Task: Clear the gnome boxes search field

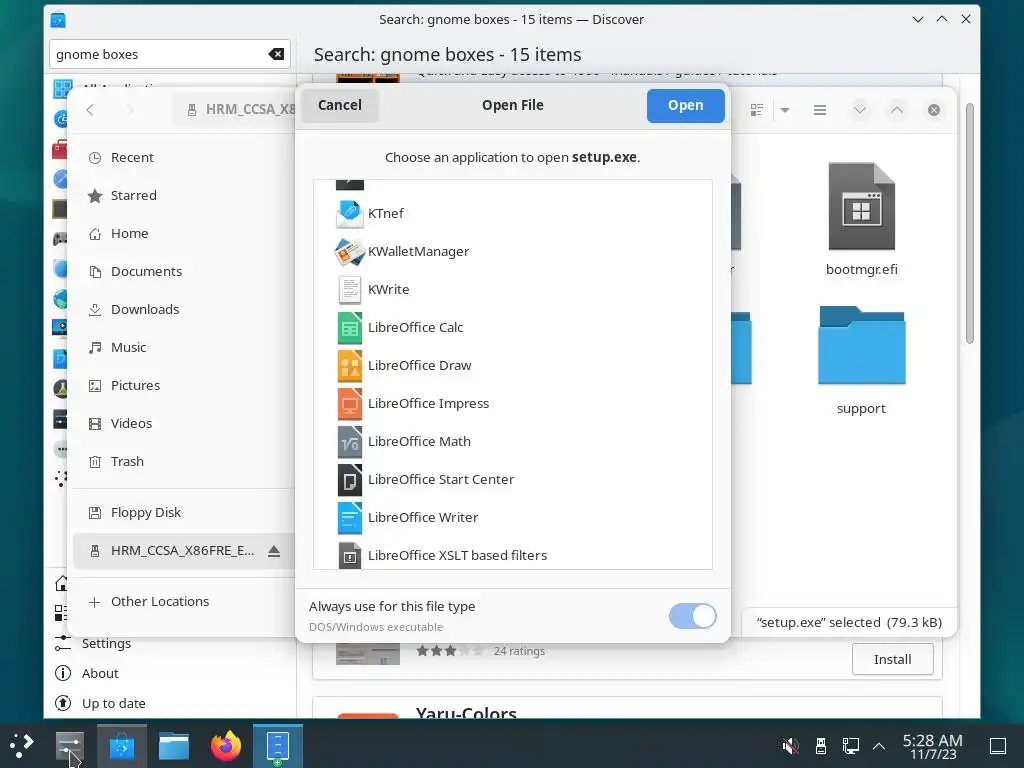Action: [x=276, y=54]
